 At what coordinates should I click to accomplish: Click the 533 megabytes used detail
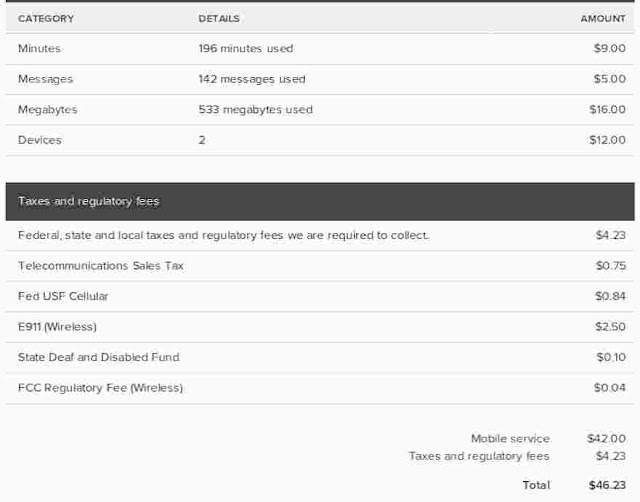pos(256,110)
